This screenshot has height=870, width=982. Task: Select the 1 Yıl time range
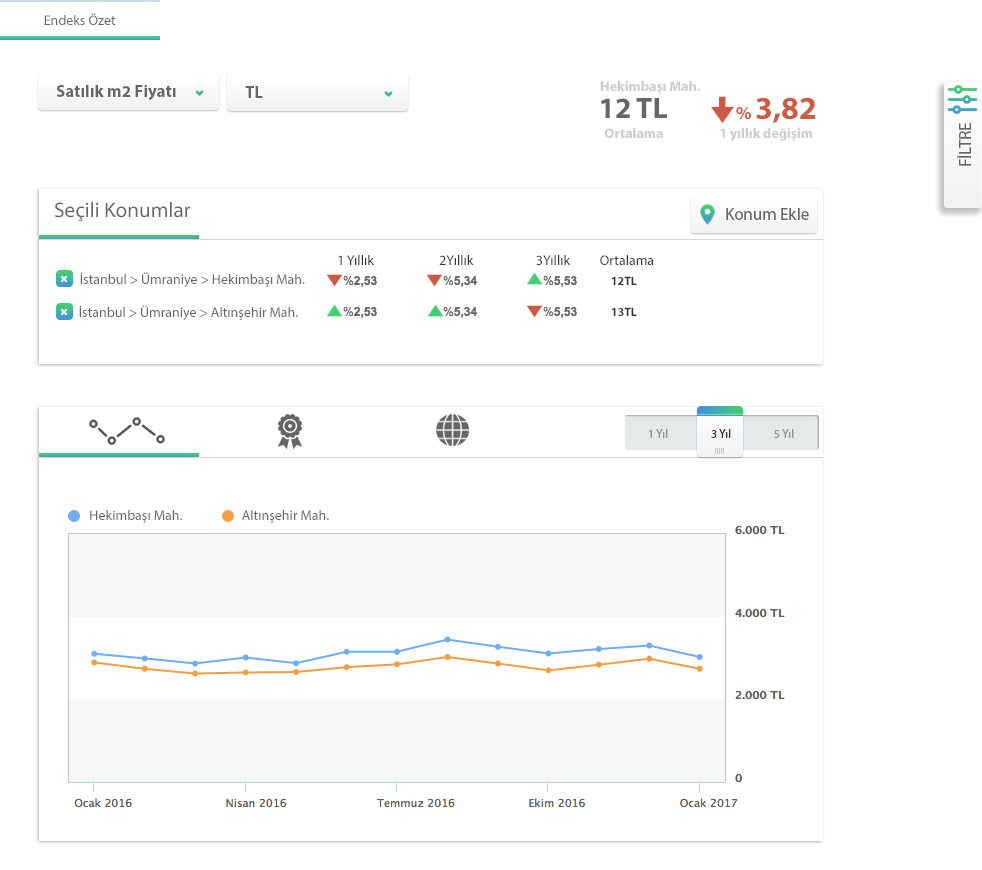click(658, 433)
